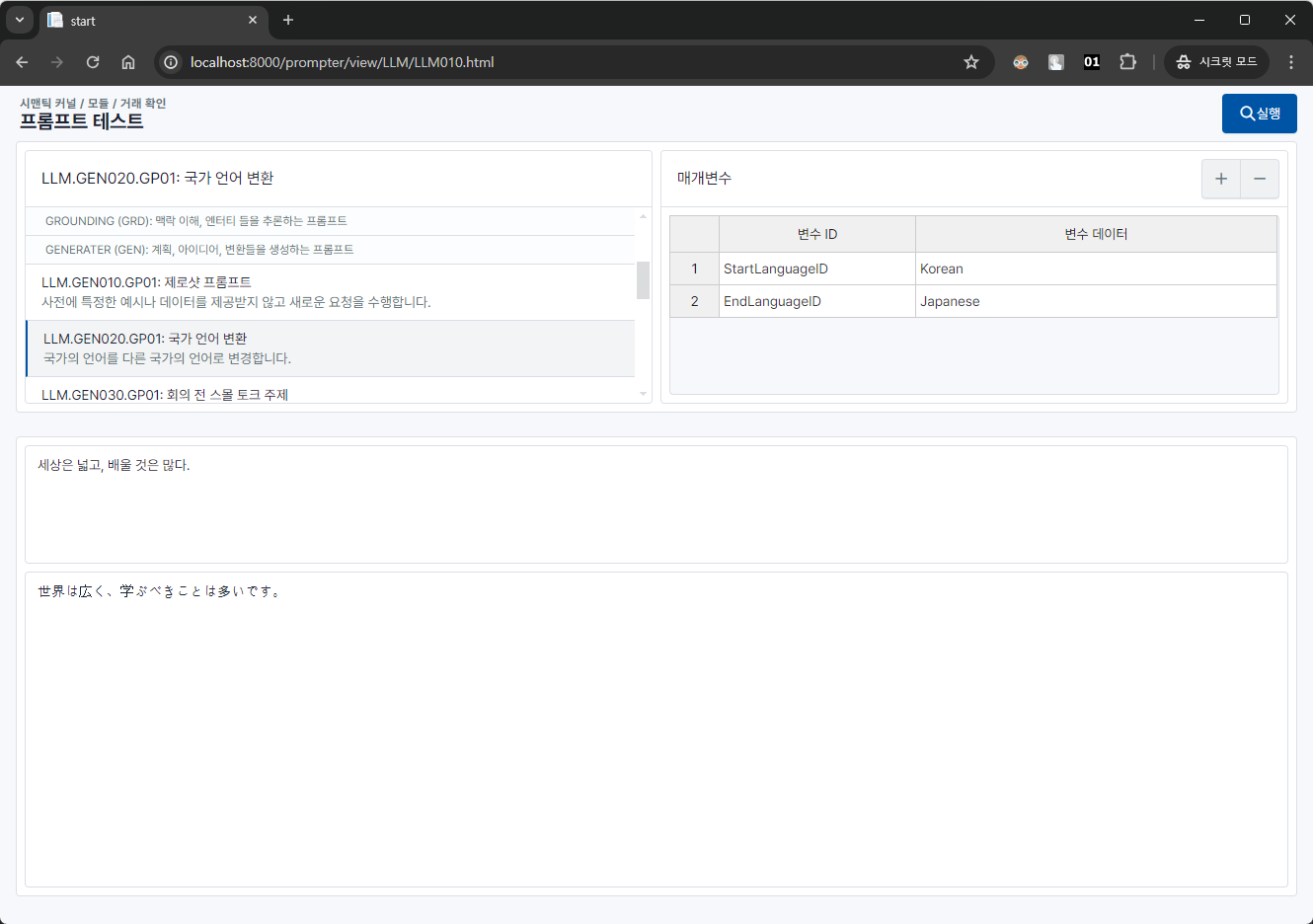
Task: Reload the current page
Action: (x=93, y=62)
